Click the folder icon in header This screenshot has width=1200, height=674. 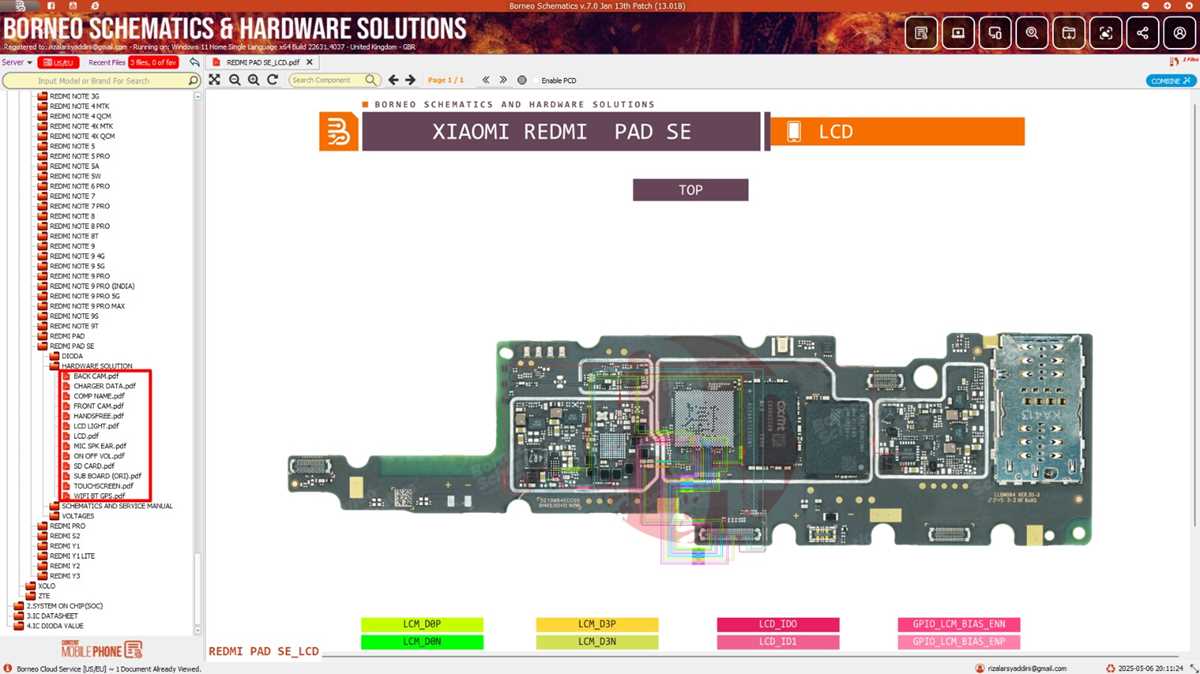(1069, 33)
